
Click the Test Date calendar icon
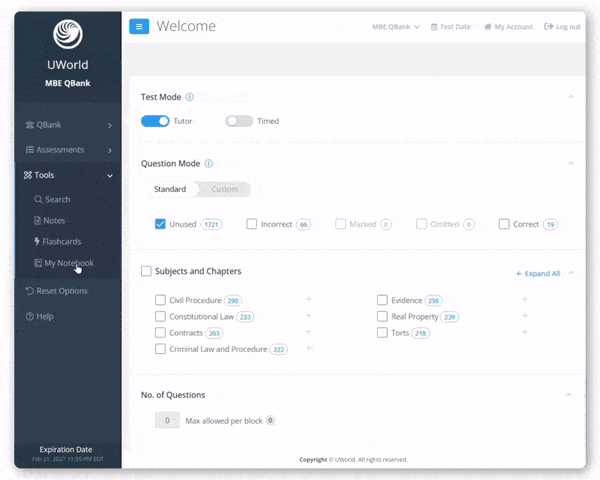pos(434,27)
